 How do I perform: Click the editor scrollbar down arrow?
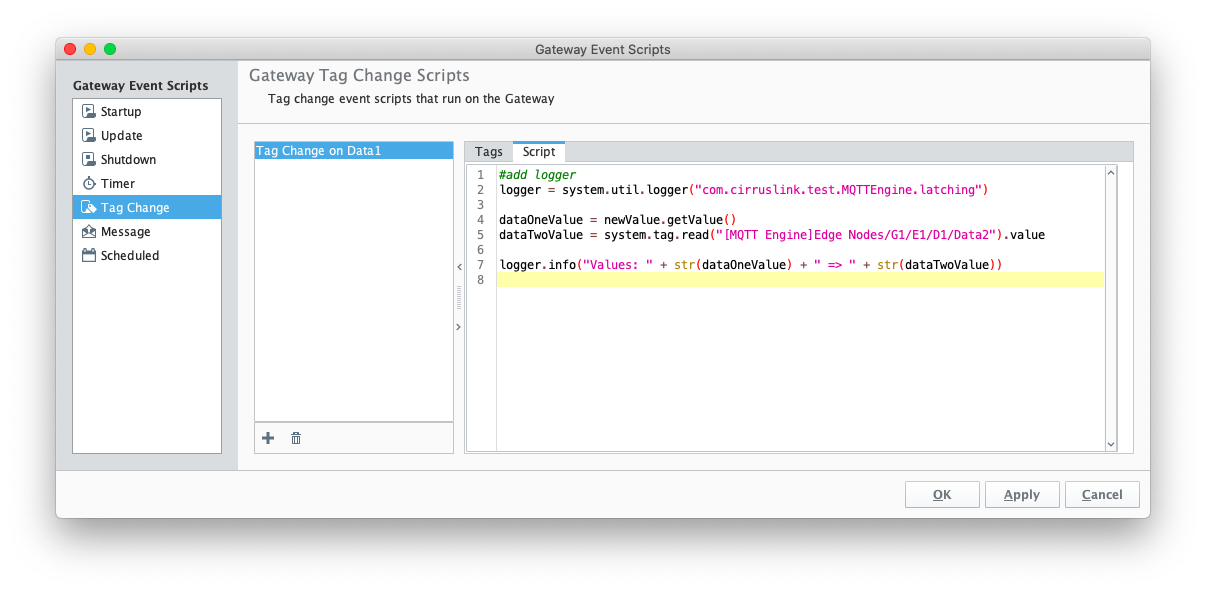pos(1111,444)
